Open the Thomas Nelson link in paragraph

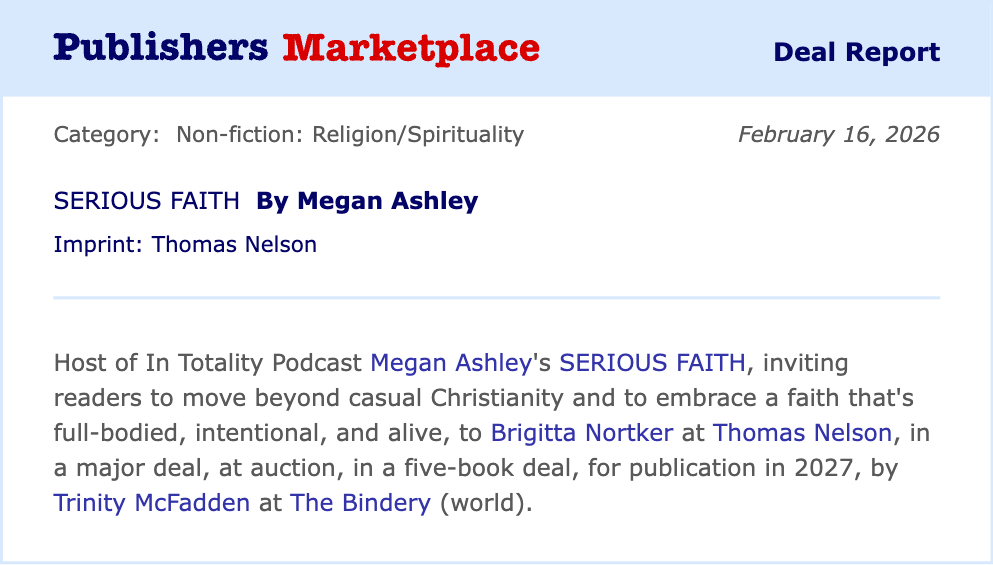(802, 433)
